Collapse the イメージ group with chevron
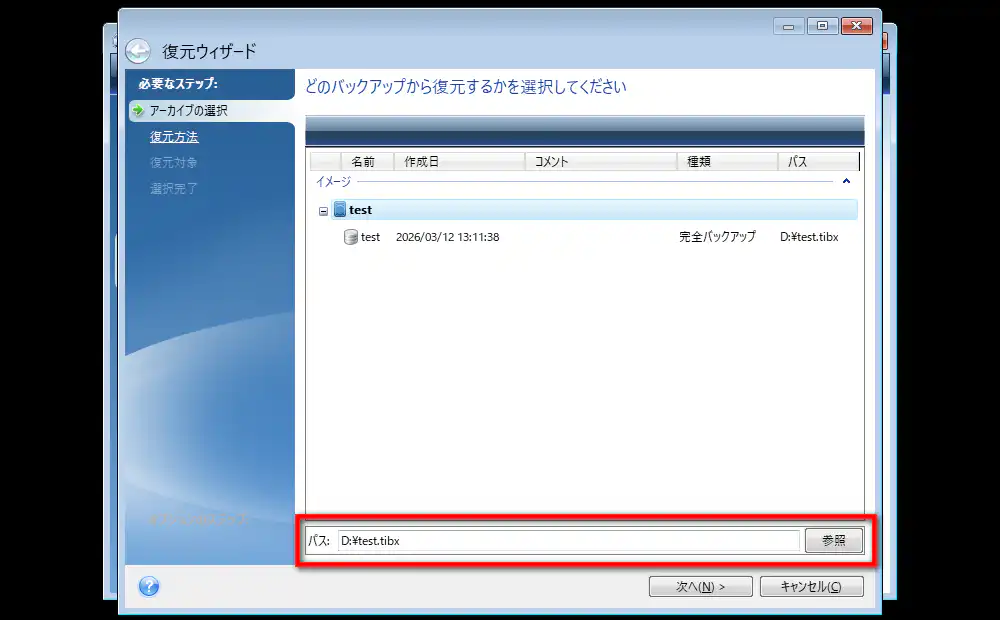This screenshot has width=1000, height=620. (x=846, y=182)
